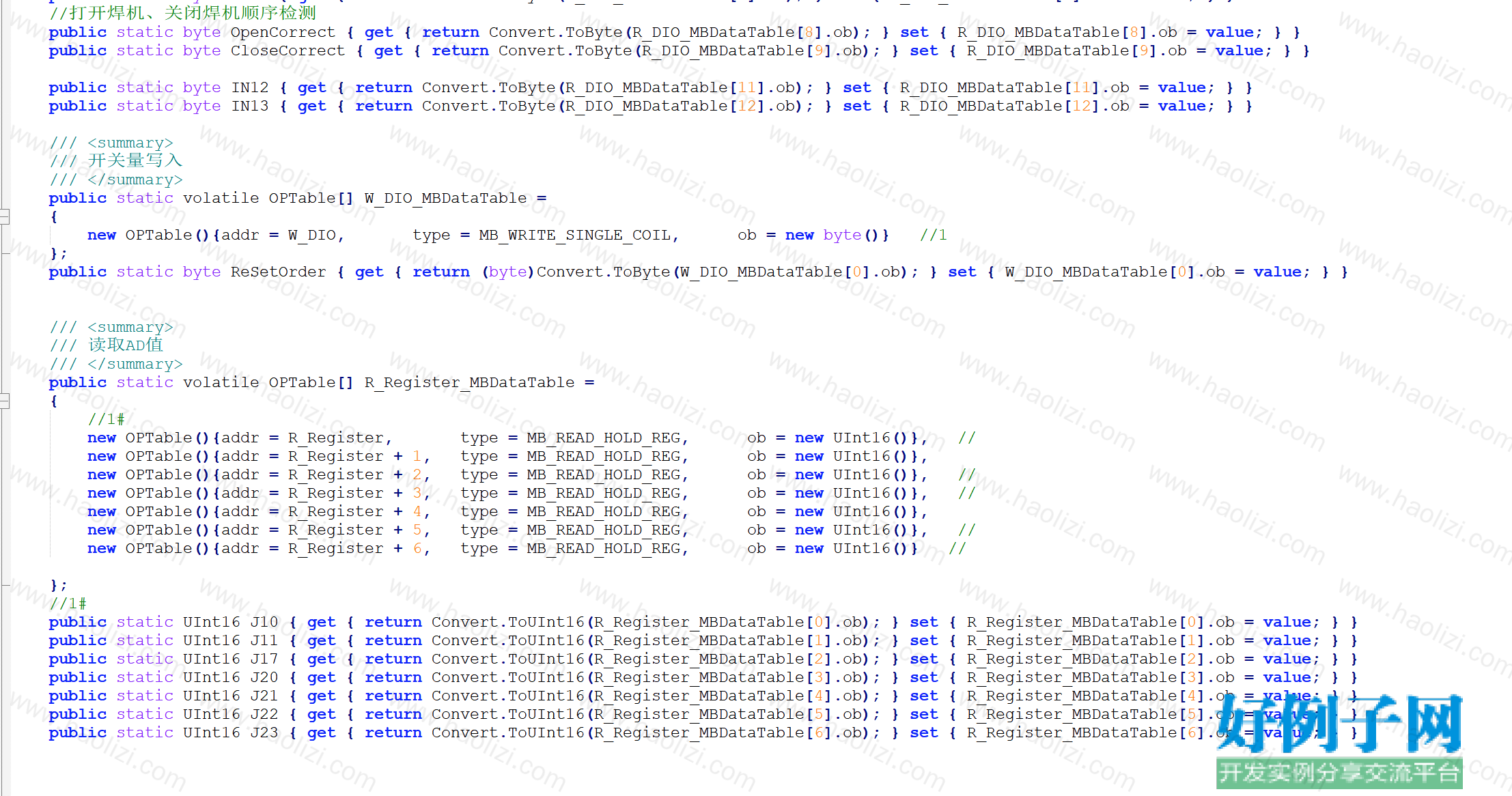Click the comment '开关量写入'
This screenshot has height=796, width=1512.
tap(135, 160)
